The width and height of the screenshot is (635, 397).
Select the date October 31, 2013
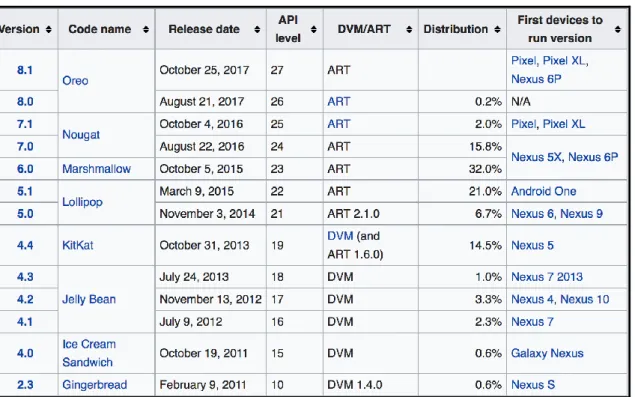(204, 245)
